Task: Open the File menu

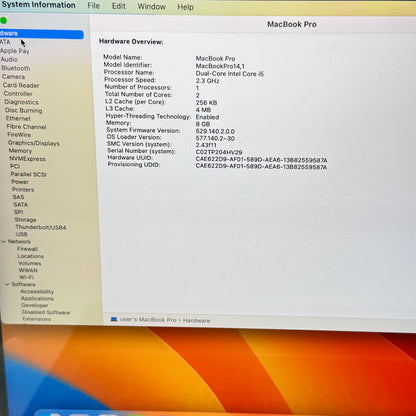Action: point(94,6)
